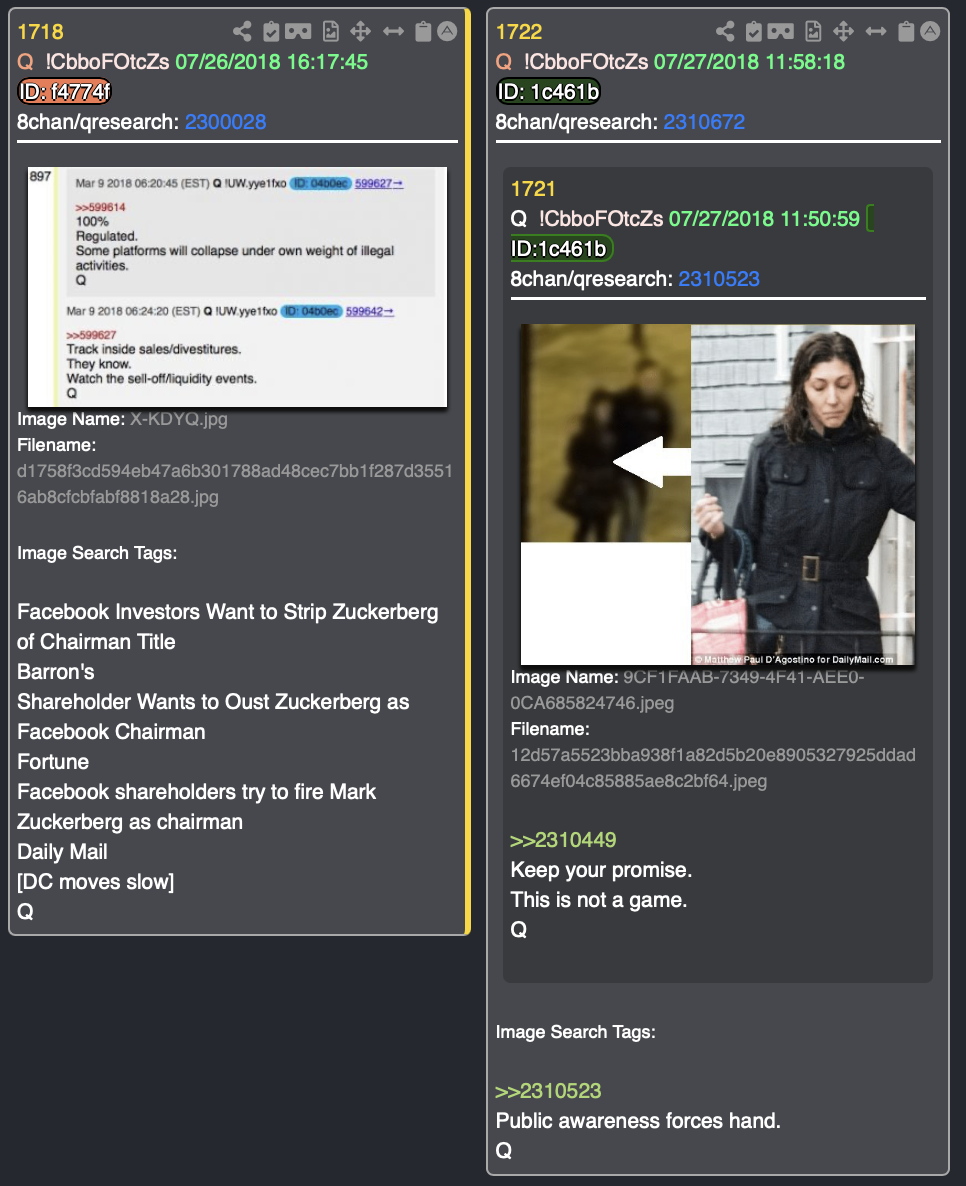This screenshot has width=966, height=1186.
Task: Click the image file icon on post 1718
Action: tap(331, 31)
